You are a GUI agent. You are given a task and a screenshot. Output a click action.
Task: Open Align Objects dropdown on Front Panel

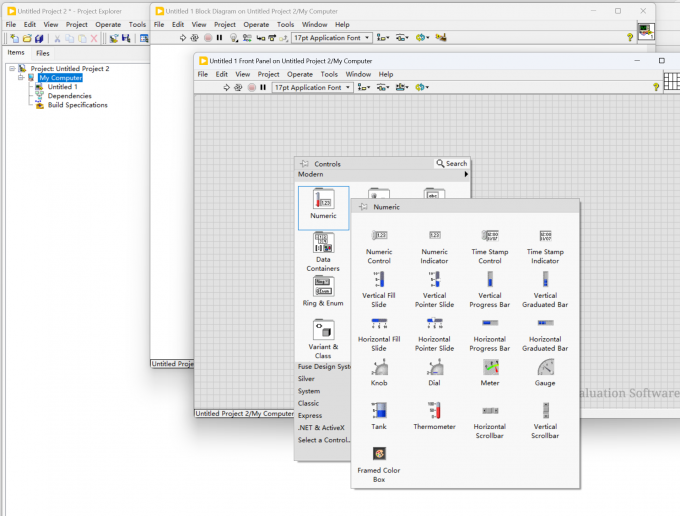pyautogui.click(x=364, y=88)
